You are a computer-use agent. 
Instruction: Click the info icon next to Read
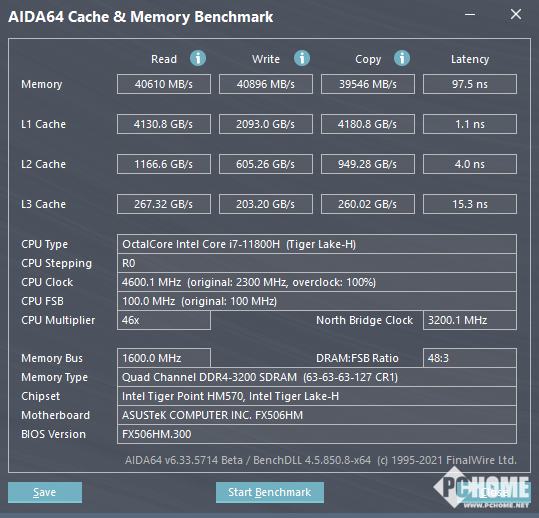click(198, 58)
